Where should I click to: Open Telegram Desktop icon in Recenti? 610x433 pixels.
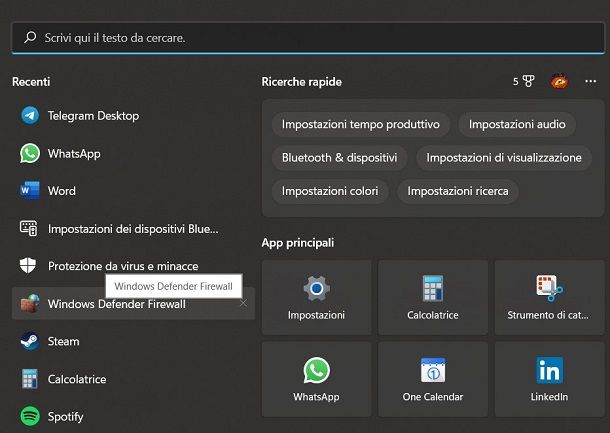click(x=30, y=116)
